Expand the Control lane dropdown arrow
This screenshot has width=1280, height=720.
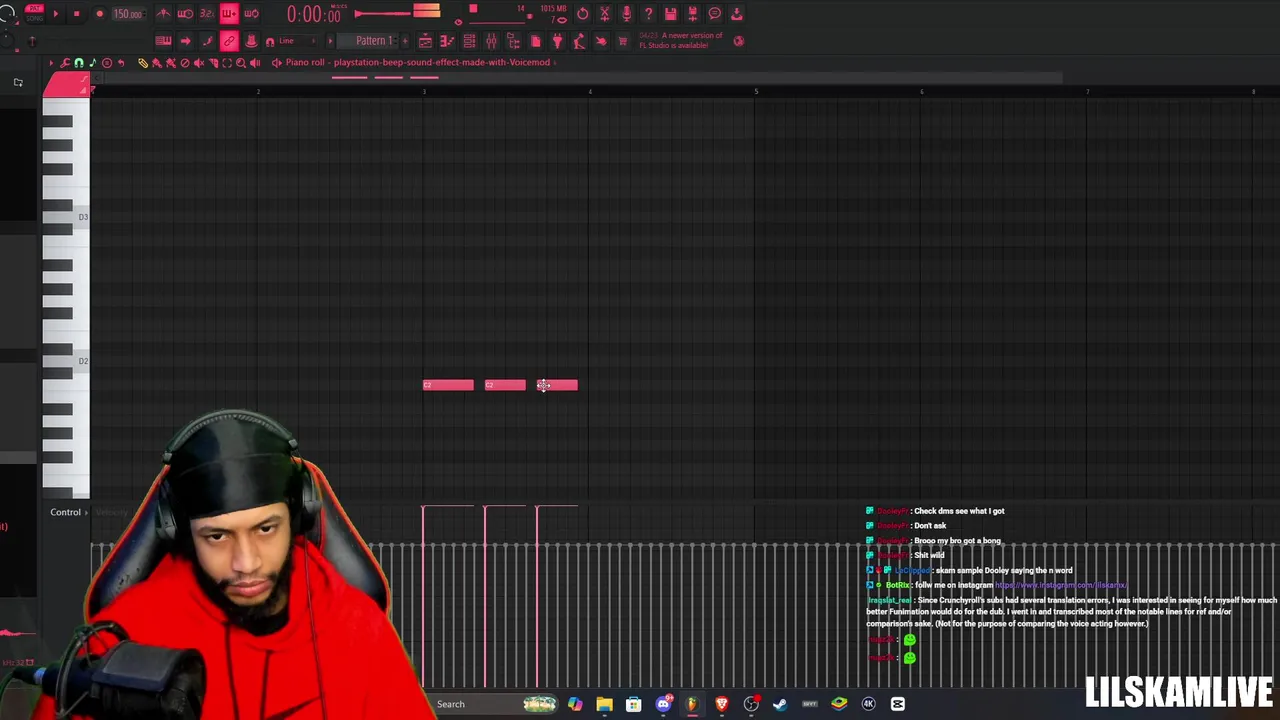87,513
